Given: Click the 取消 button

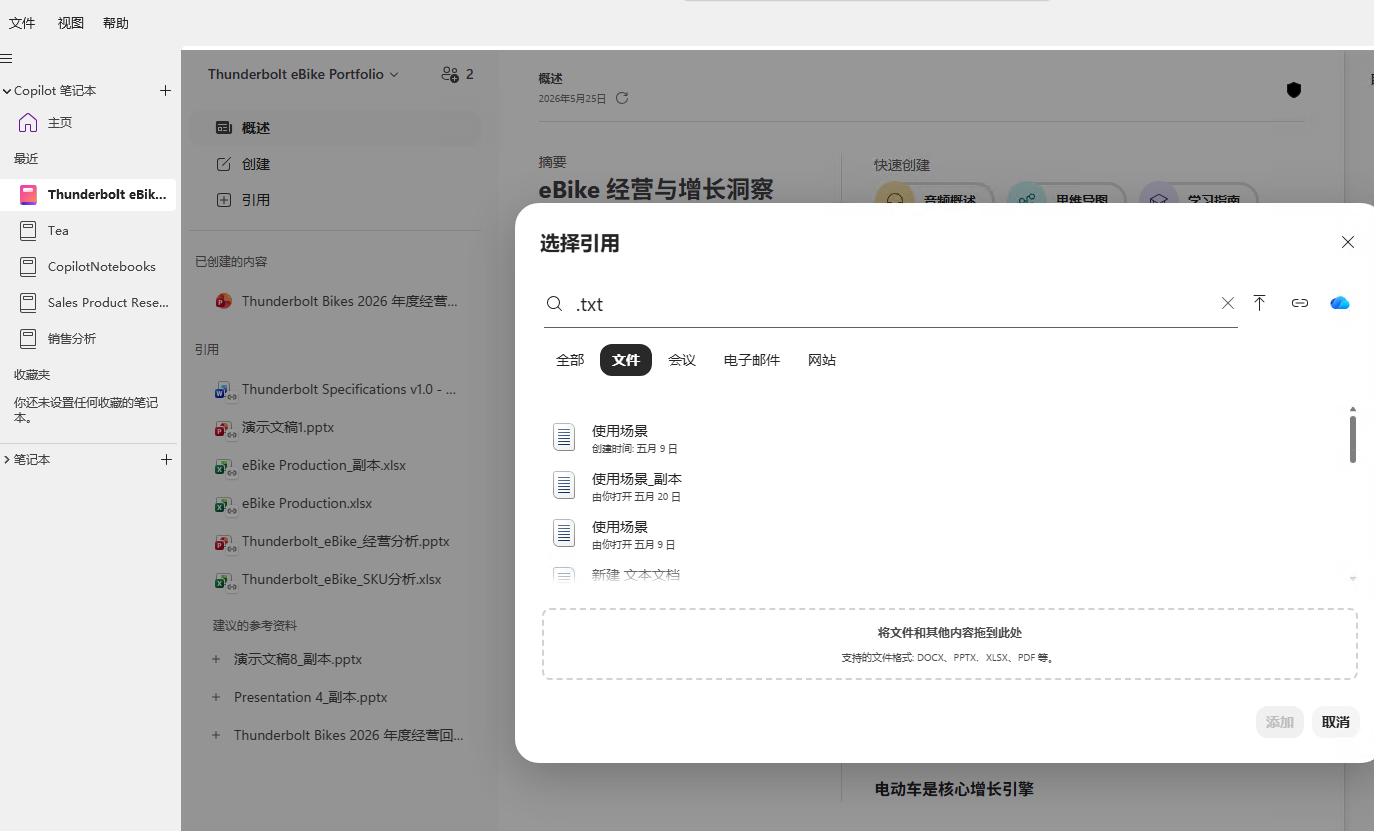Looking at the screenshot, I should coord(1336,722).
